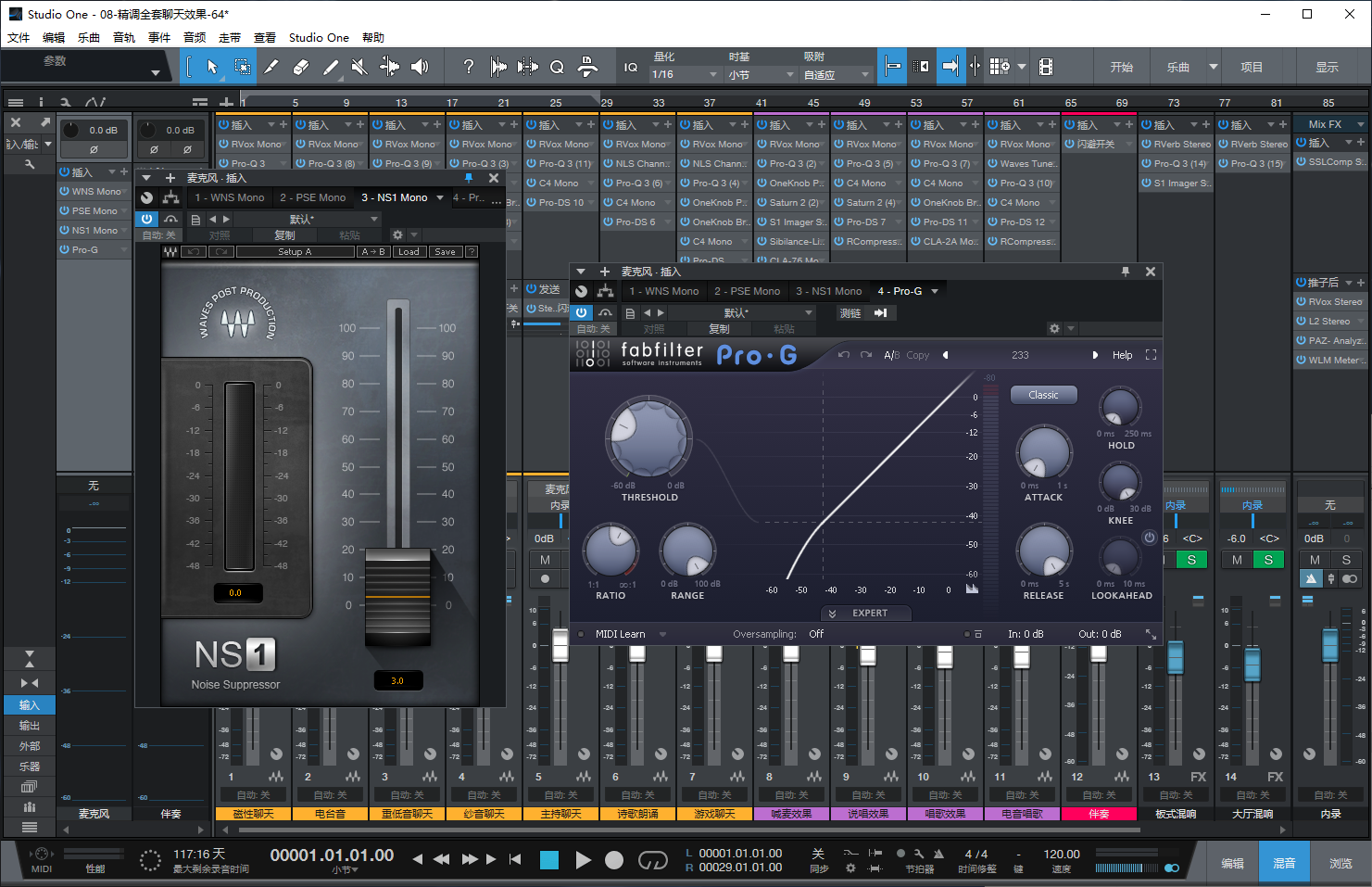The width and height of the screenshot is (1372, 887).
Task: Switch to 2 - PSE Mono tab in Pro-G window
Action: point(747,291)
